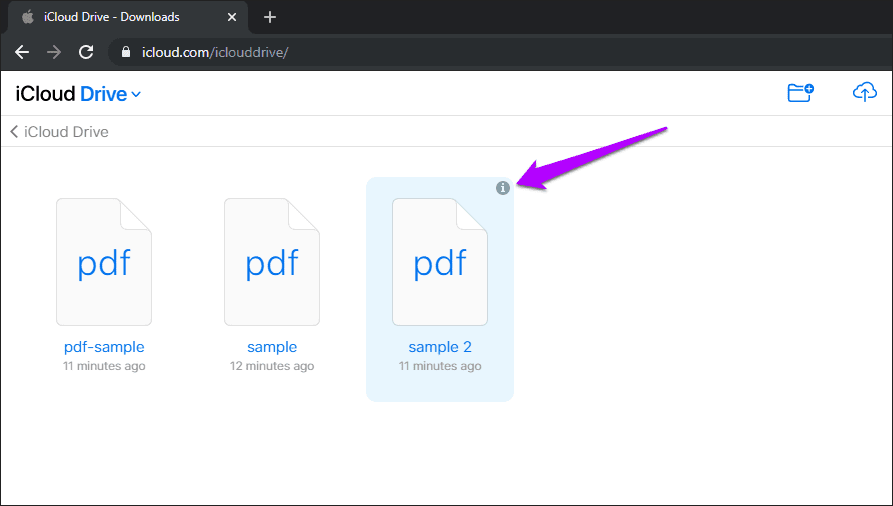Click the upload to cloud icon
The width and height of the screenshot is (893, 506).
(x=865, y=92)
